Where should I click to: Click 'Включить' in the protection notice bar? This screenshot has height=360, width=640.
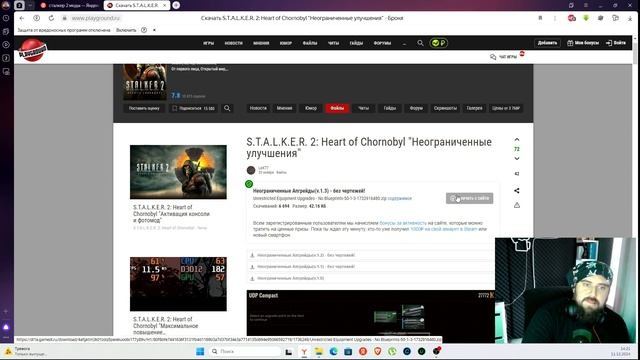coord(126,30)
